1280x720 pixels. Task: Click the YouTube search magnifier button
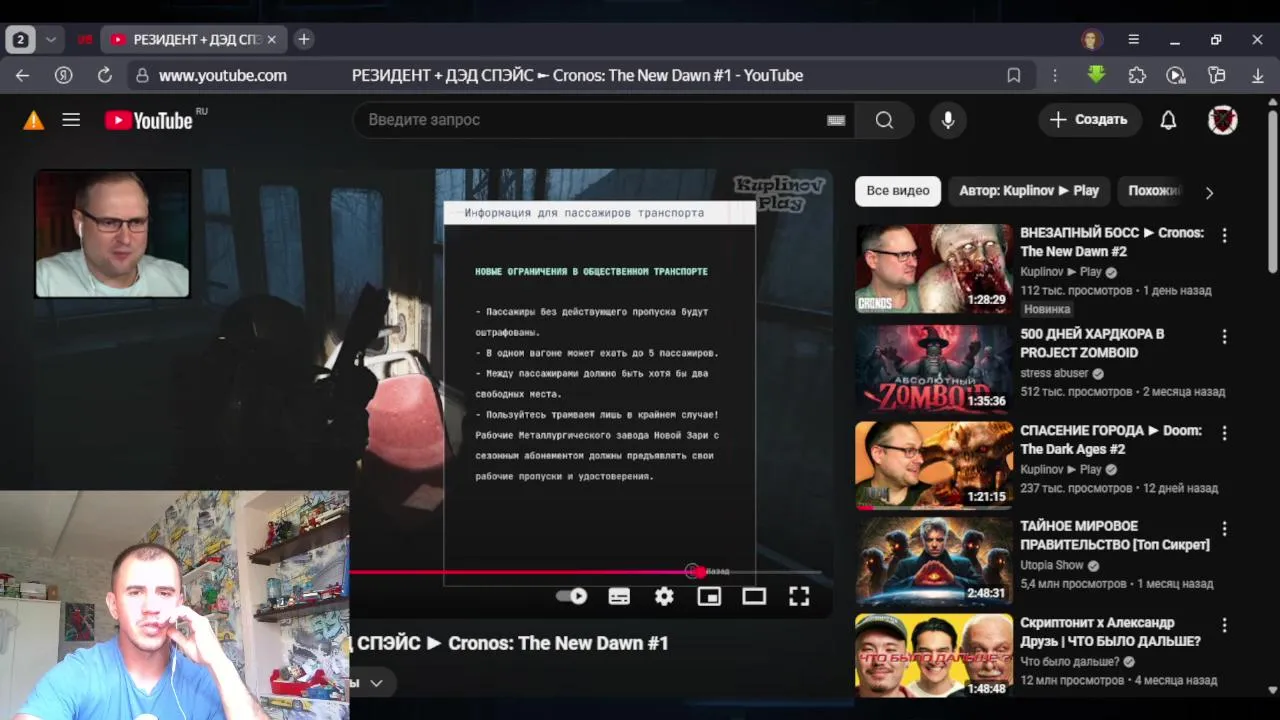(884, 120)
